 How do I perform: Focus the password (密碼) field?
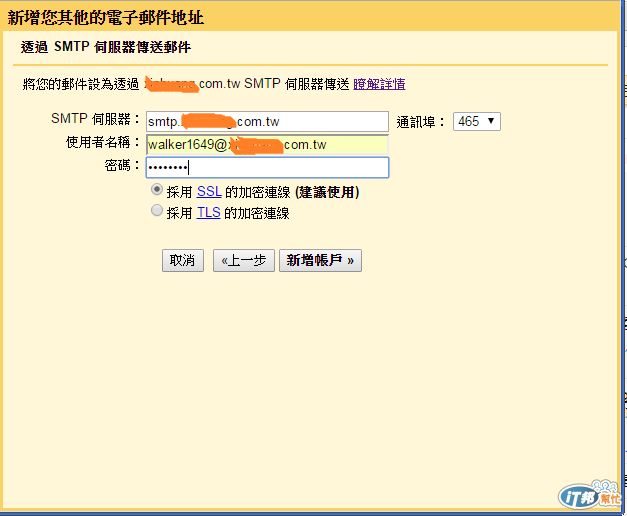tap(267, 168)
